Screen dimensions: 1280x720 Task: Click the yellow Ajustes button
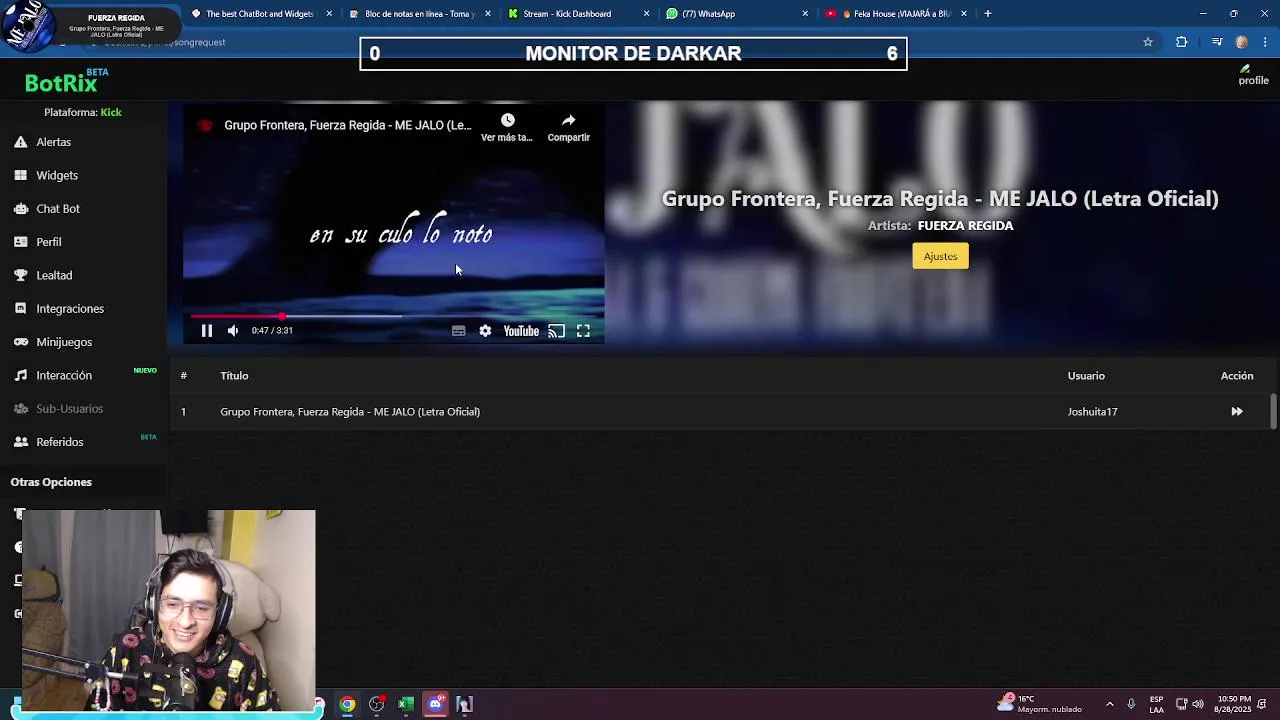[940, 256]
